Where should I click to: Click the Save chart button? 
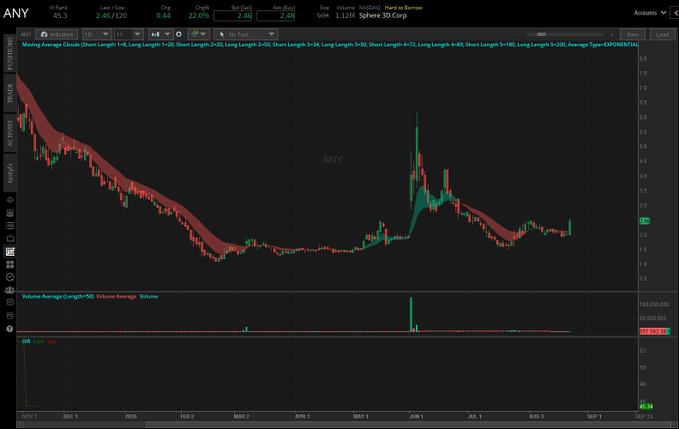pyautogui.click(x=633, y=34)
